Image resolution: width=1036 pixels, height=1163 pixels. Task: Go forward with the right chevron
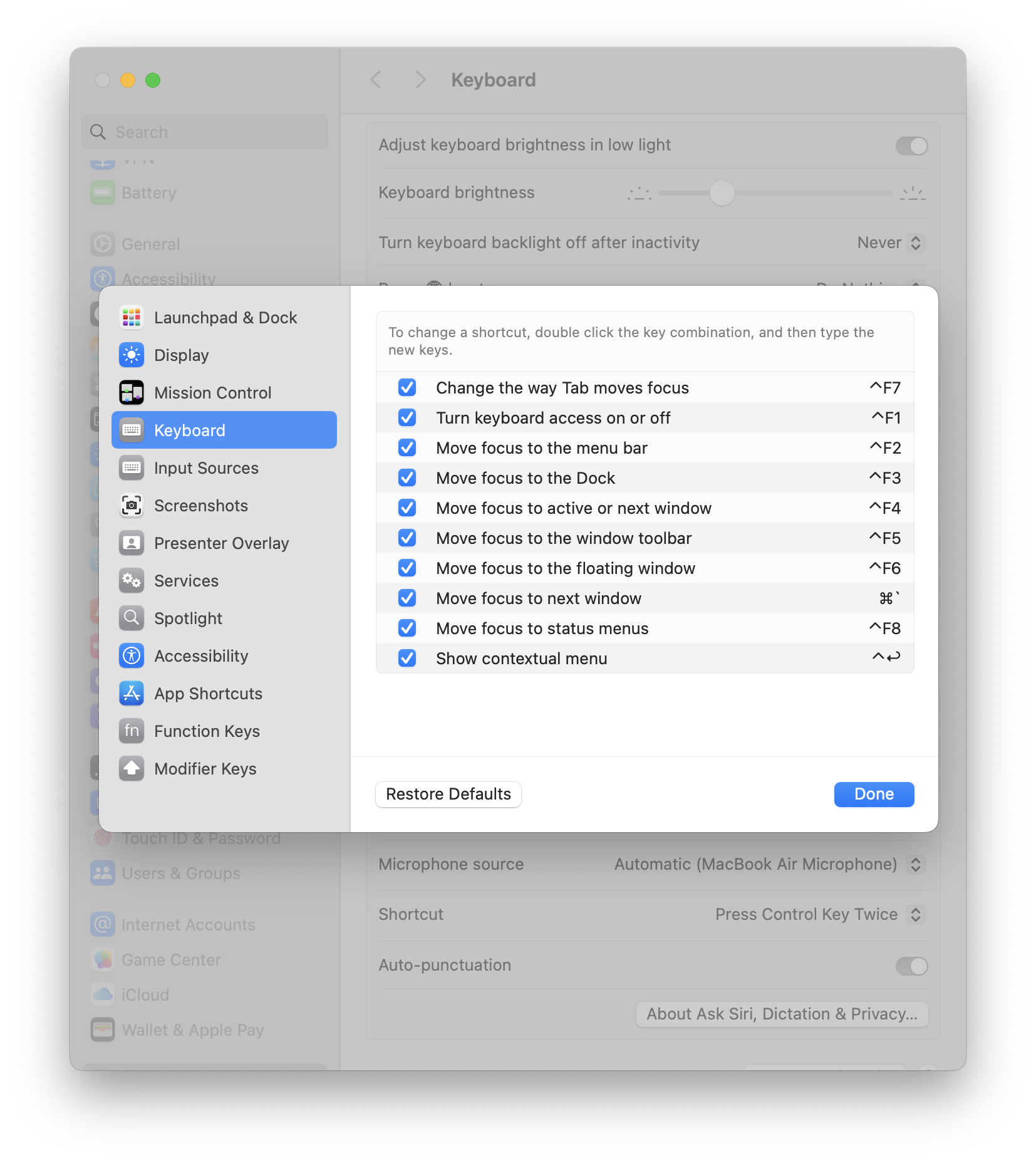point(420,80)
